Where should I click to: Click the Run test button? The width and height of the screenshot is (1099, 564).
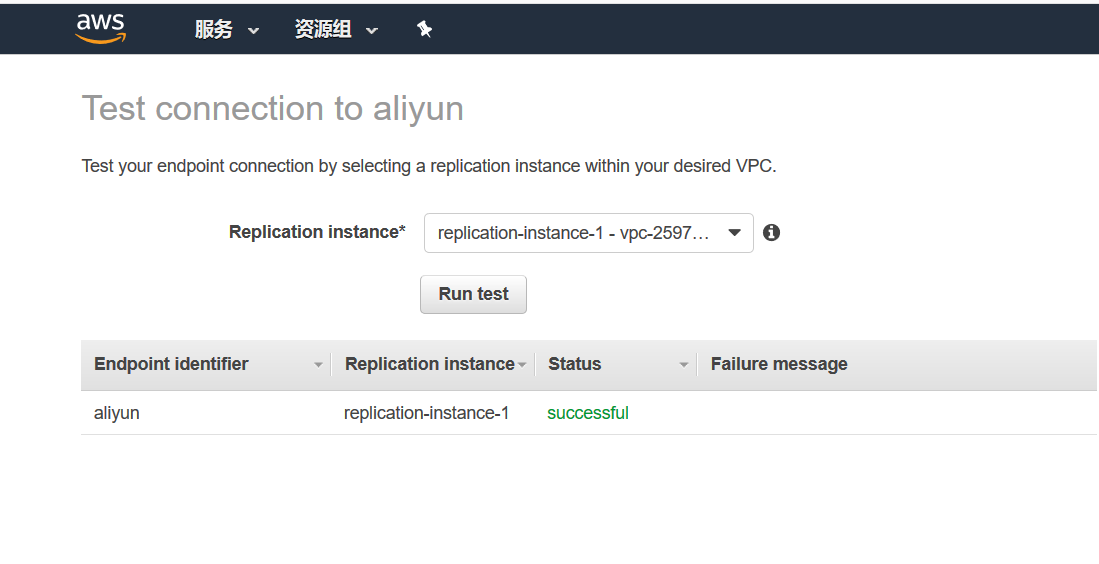pyautogui.click(x=473, y=294)
